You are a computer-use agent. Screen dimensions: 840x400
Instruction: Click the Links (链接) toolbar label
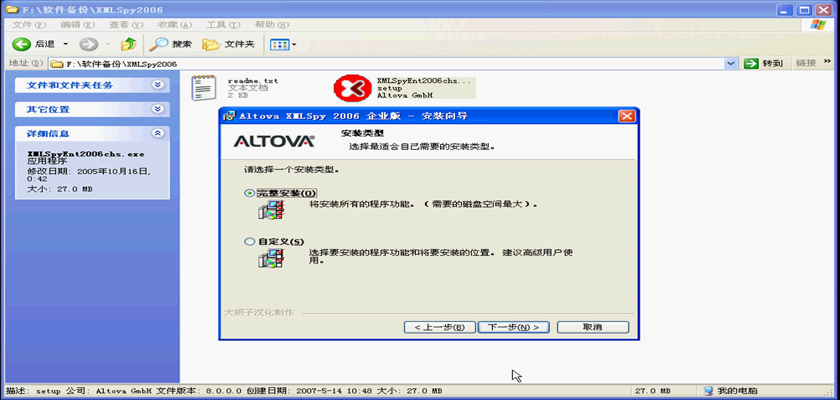[x=806, y=63]
